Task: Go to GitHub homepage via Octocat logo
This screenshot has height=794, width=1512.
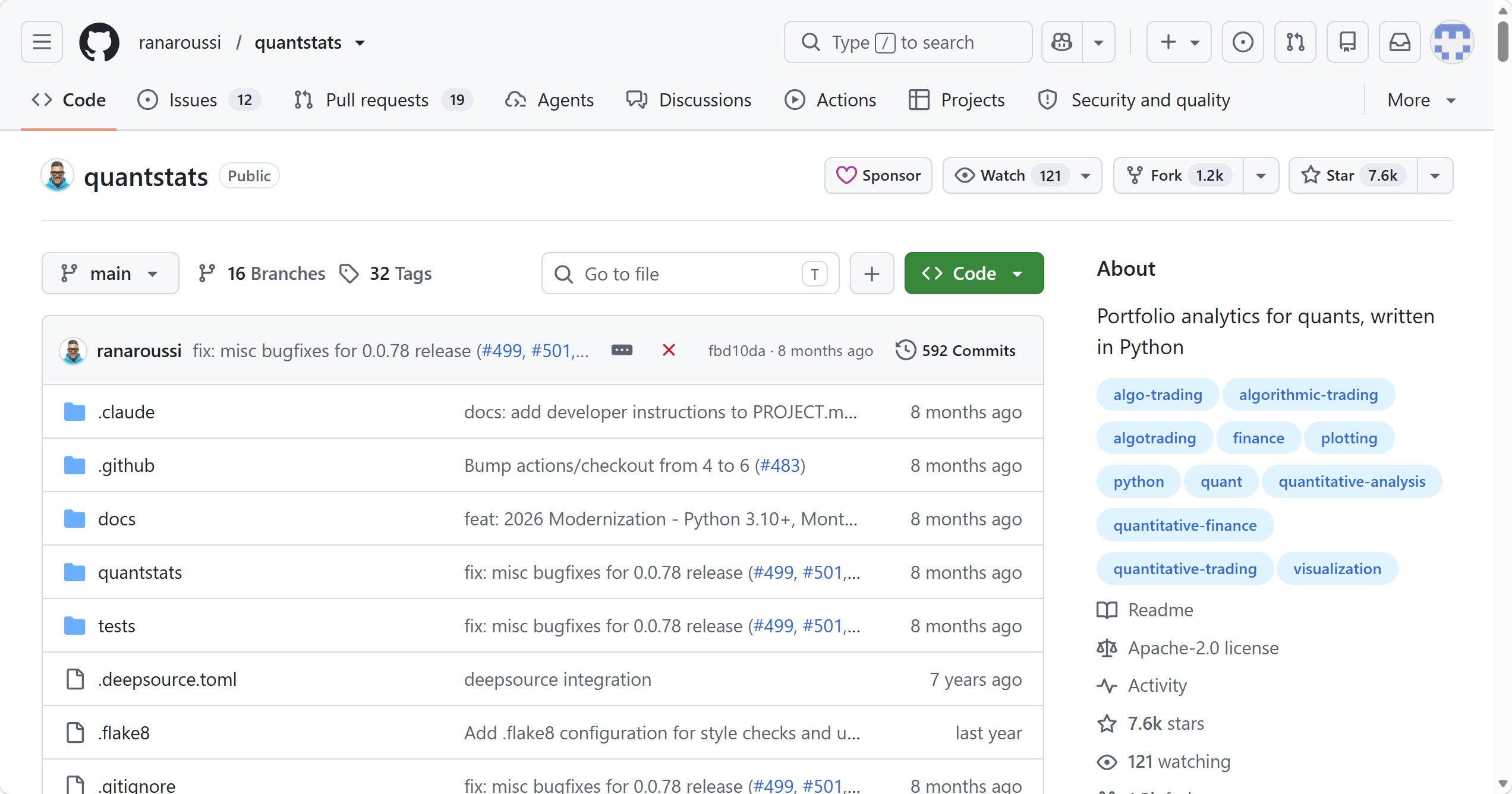Action: click(99, 42)
